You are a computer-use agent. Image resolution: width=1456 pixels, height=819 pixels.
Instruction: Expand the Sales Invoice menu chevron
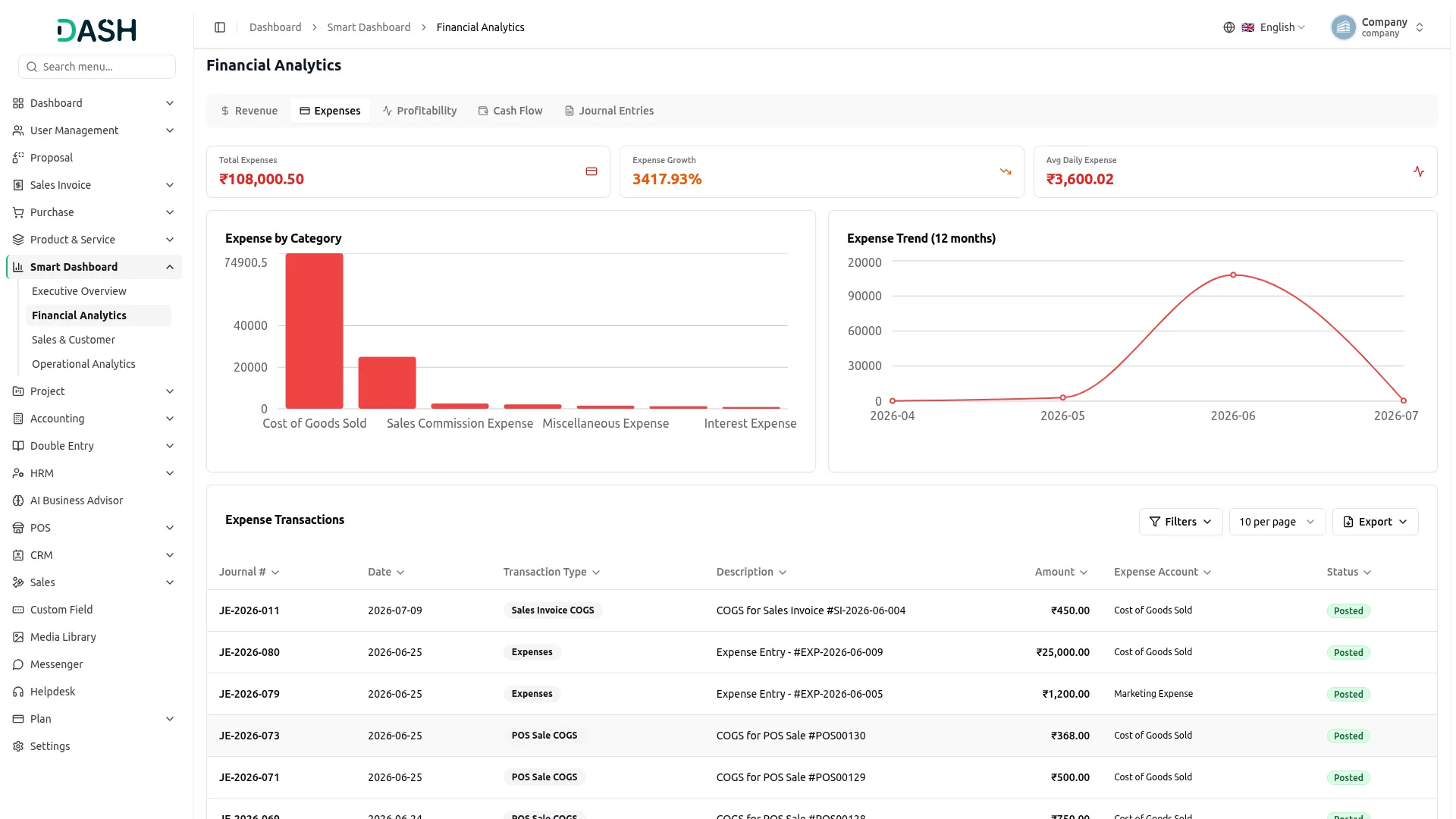click(170, 185)
